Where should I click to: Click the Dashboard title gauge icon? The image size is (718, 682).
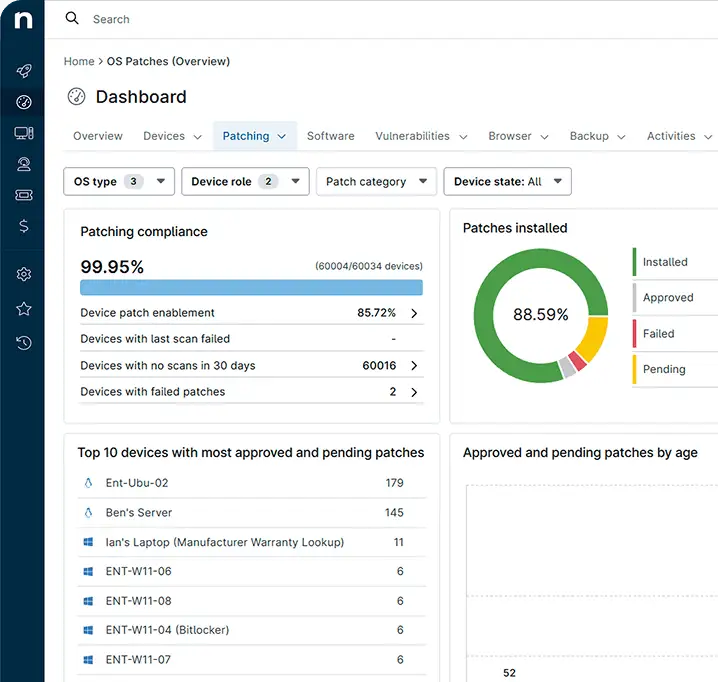(76, 97)
